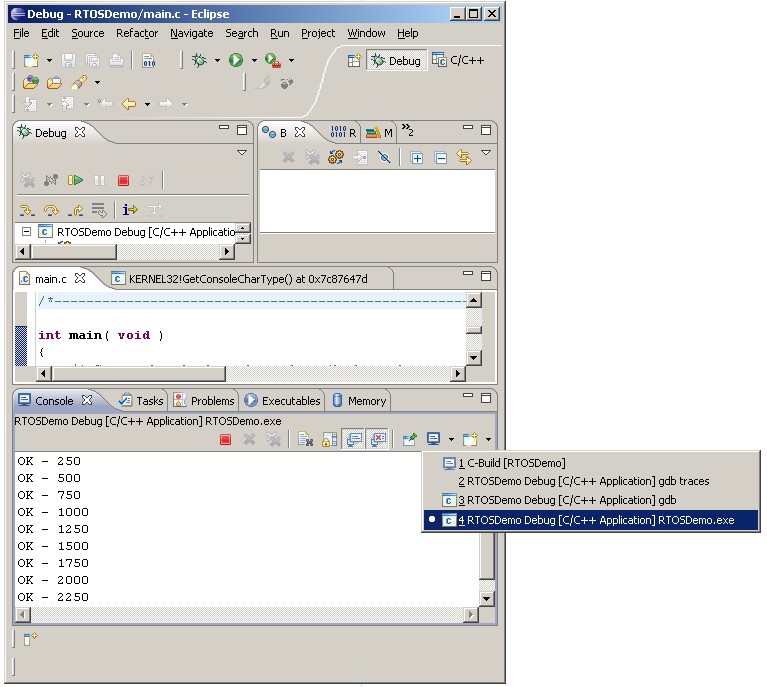Open the Run button dropdown arrow
The width and height of the screenshot is (767, 687).
click(x=254, y=60)
